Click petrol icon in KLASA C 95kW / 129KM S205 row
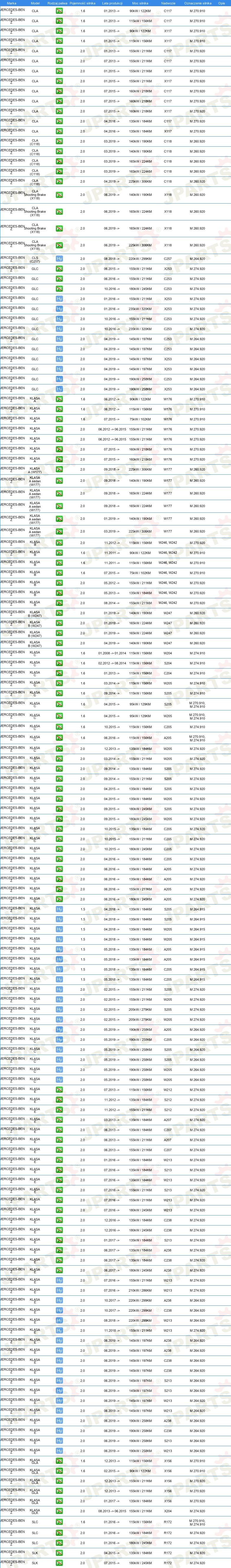Viewport: 231px width, 1568px height. [x=59, y=704]
